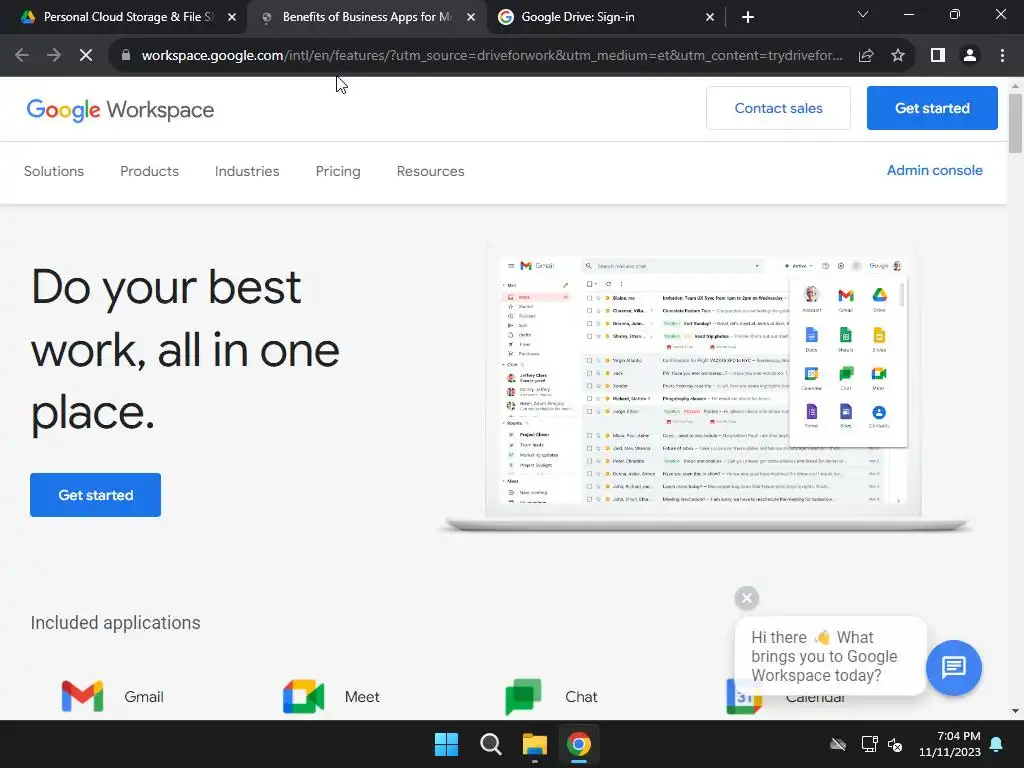This screenshot has height=768, width=1024.
Task: Open the Chat application link
Action: [581, 697]
